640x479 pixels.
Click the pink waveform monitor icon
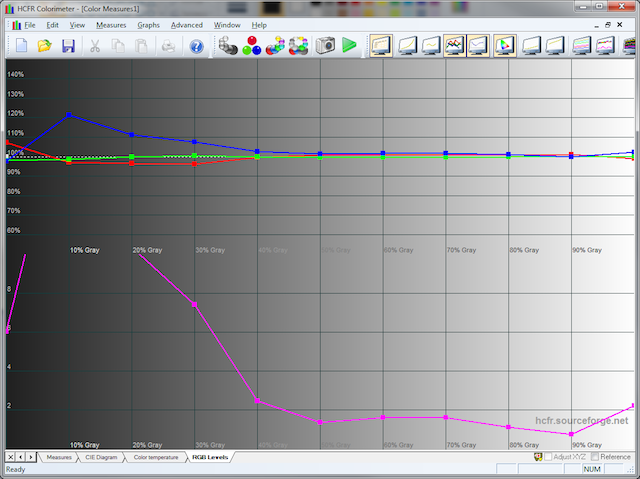tap(605, 45)
